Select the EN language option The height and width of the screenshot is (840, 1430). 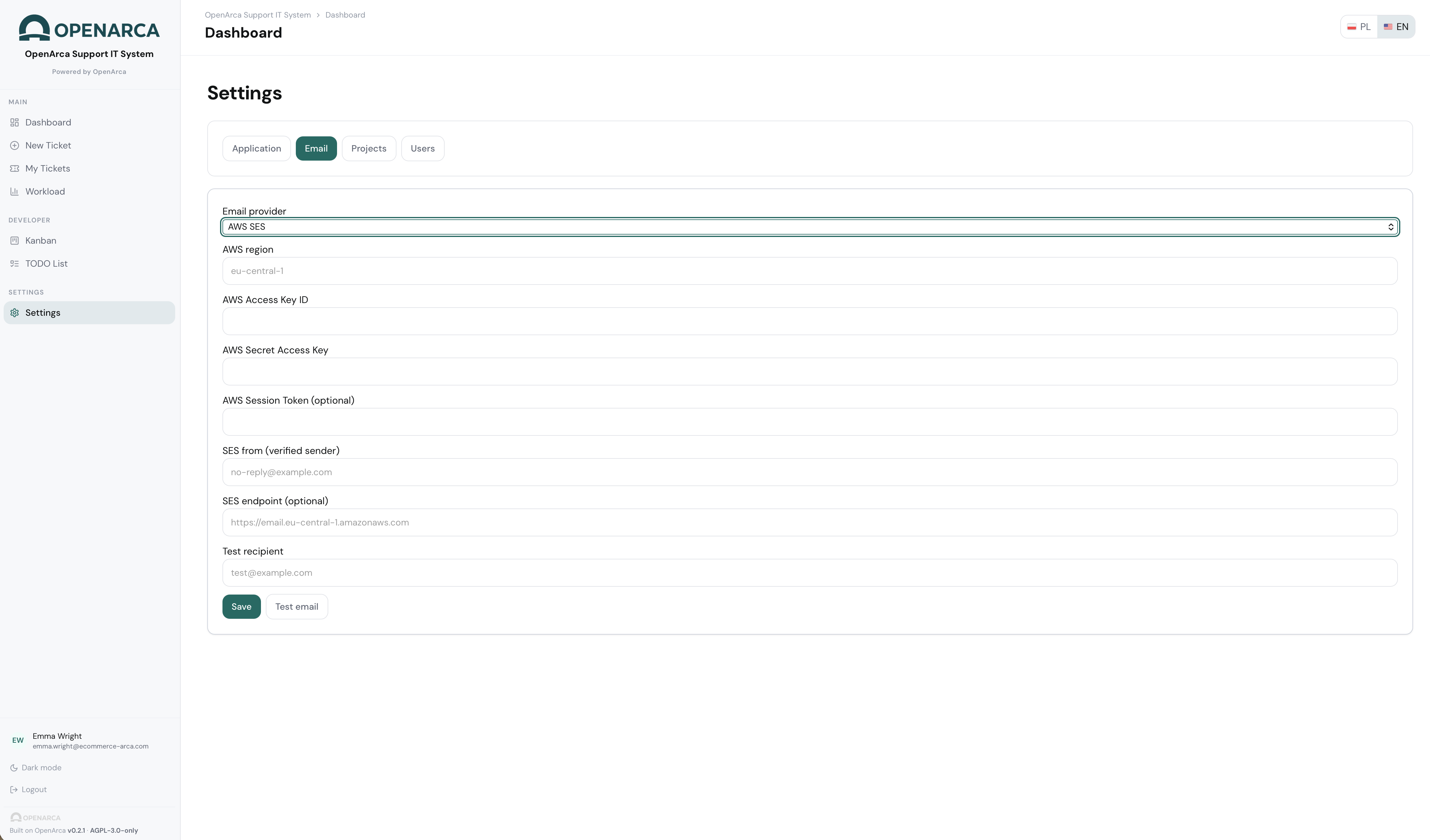[1397, 26]
